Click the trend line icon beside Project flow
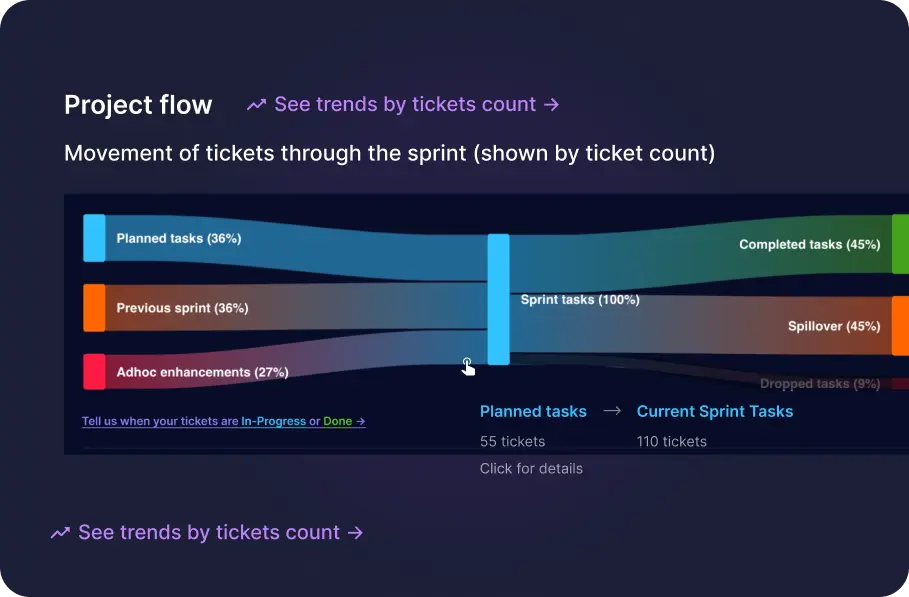Screen dimensions: 909x597 (x=256, y=105)
